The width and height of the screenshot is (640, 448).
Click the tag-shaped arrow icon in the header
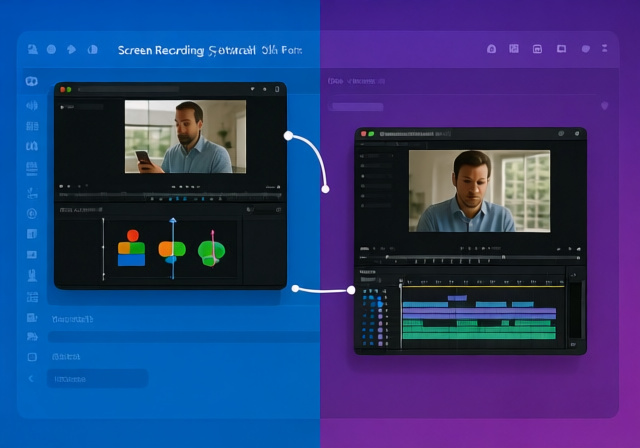pos(71,49)
